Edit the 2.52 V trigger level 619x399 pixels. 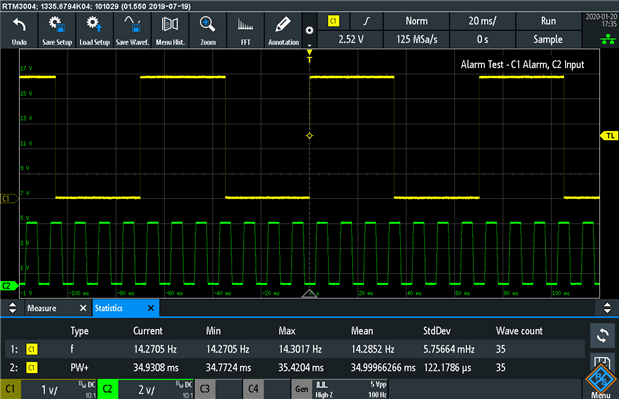point(351,39)
